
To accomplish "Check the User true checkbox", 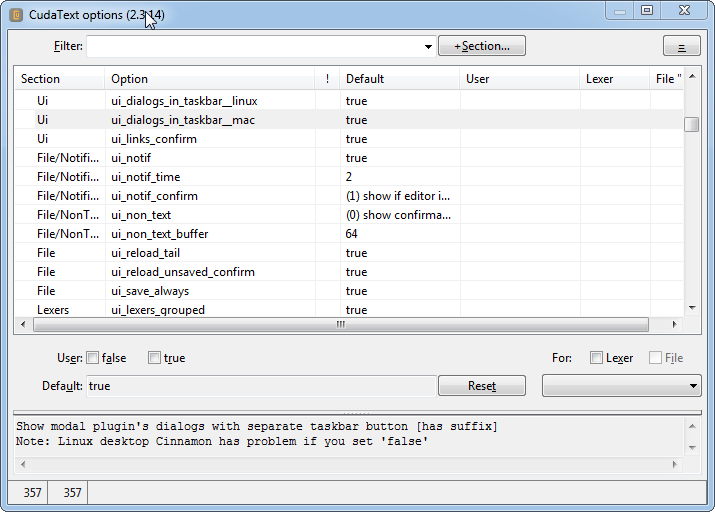I will (x=154, y=358).
